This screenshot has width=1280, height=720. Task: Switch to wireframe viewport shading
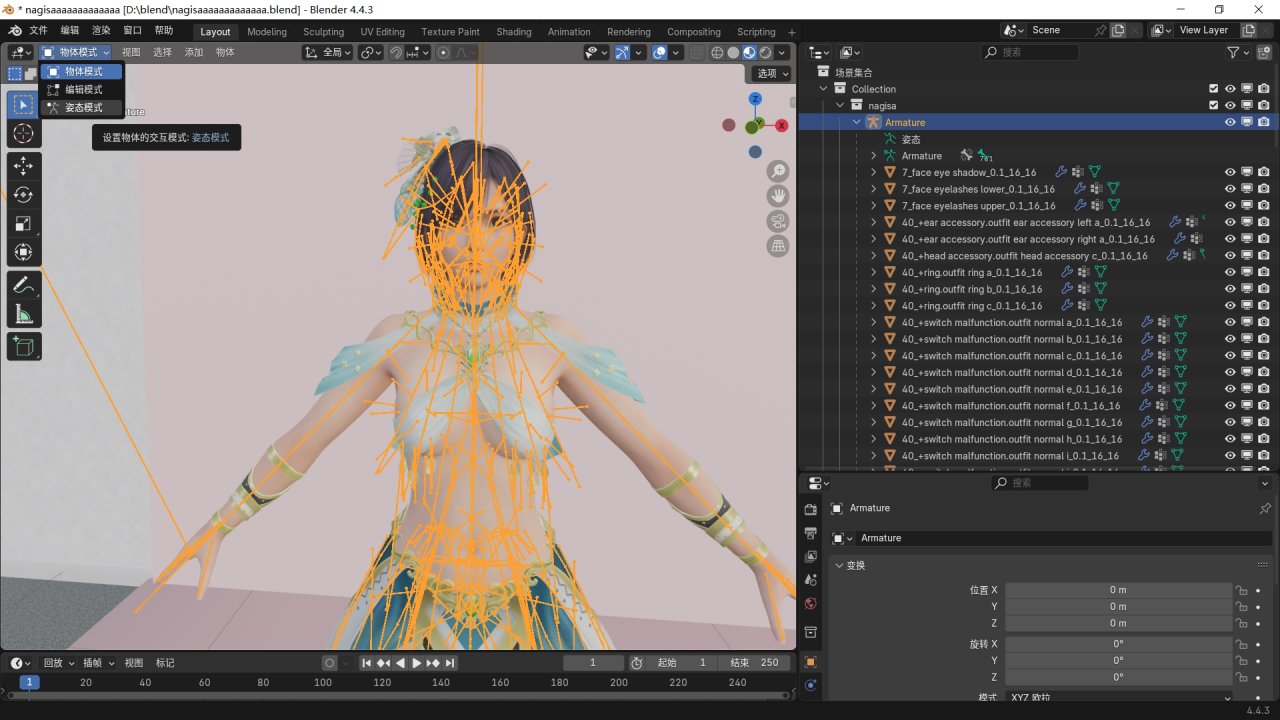(717, 52)
